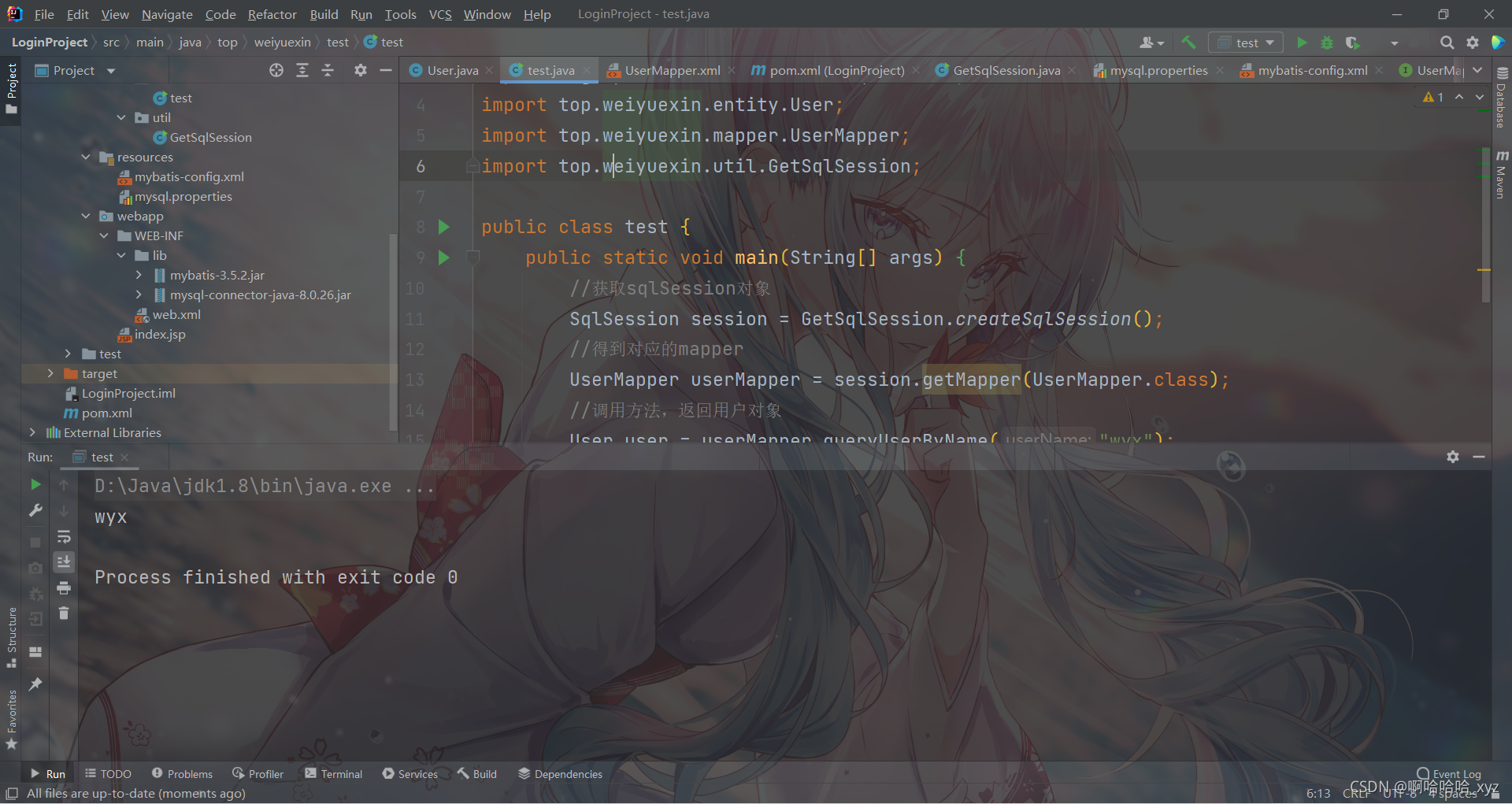
Task: Click the yellow warning stripe mark on editor scrollbar
Action: [1484, 270]
